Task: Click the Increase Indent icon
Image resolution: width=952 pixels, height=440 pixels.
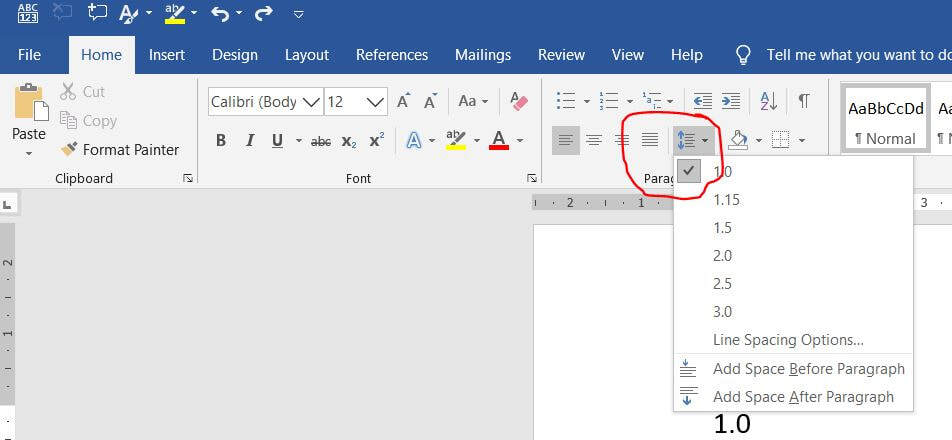Action: point(731,101)
